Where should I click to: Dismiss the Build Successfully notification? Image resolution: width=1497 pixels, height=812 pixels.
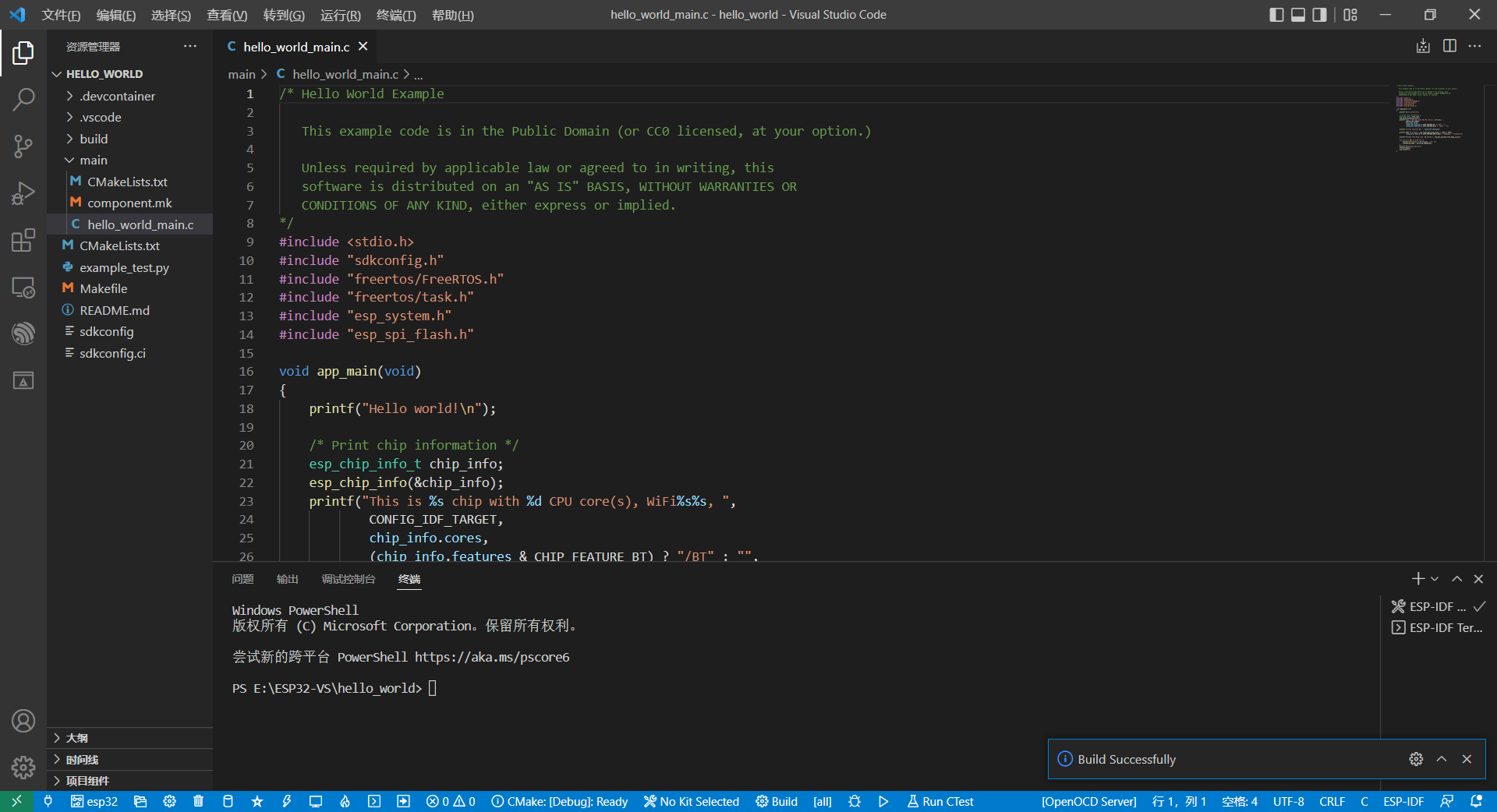pyautogui.click(x=1467, y=759)
